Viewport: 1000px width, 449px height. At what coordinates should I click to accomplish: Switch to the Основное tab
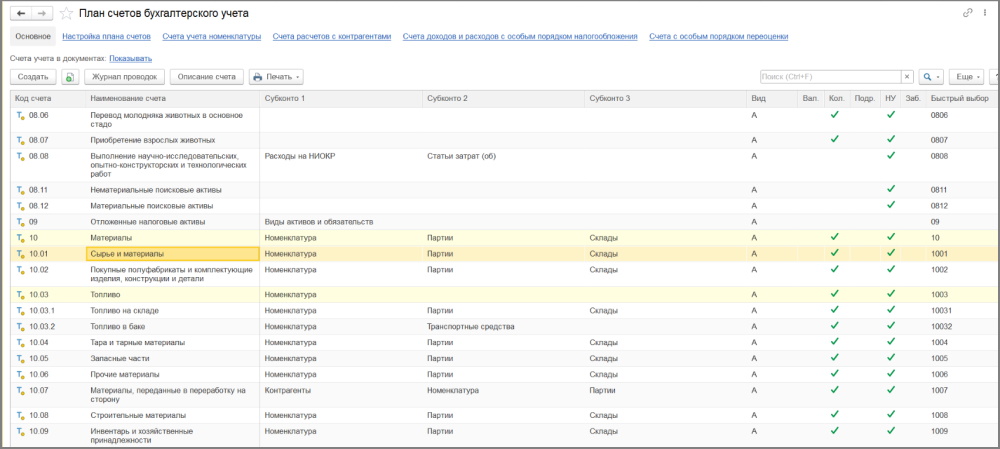pyautogui.click(x=32, y=36)
